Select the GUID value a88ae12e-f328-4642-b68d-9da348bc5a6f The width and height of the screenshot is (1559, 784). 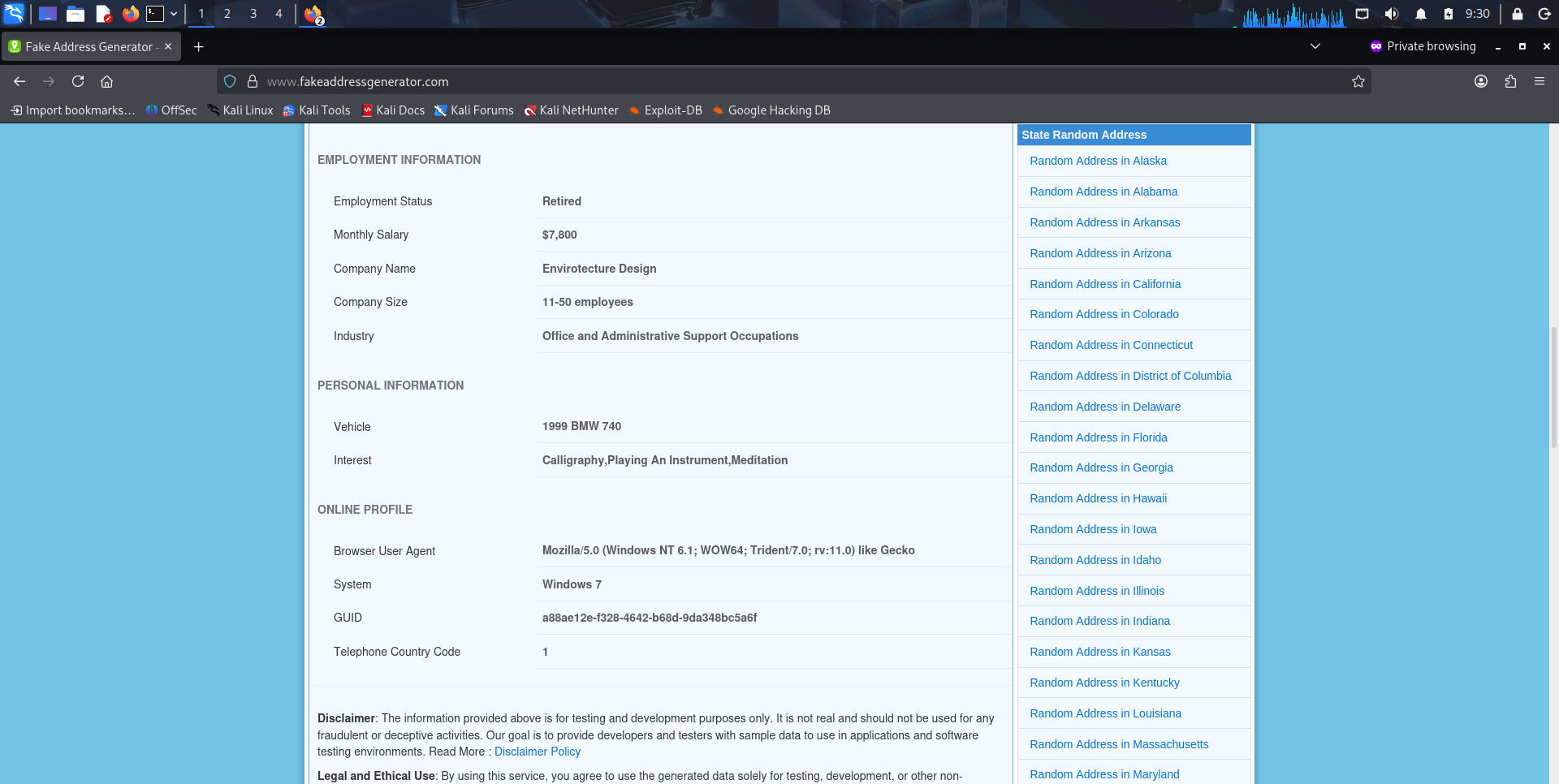pyautogui.click(x=650, y=618)
